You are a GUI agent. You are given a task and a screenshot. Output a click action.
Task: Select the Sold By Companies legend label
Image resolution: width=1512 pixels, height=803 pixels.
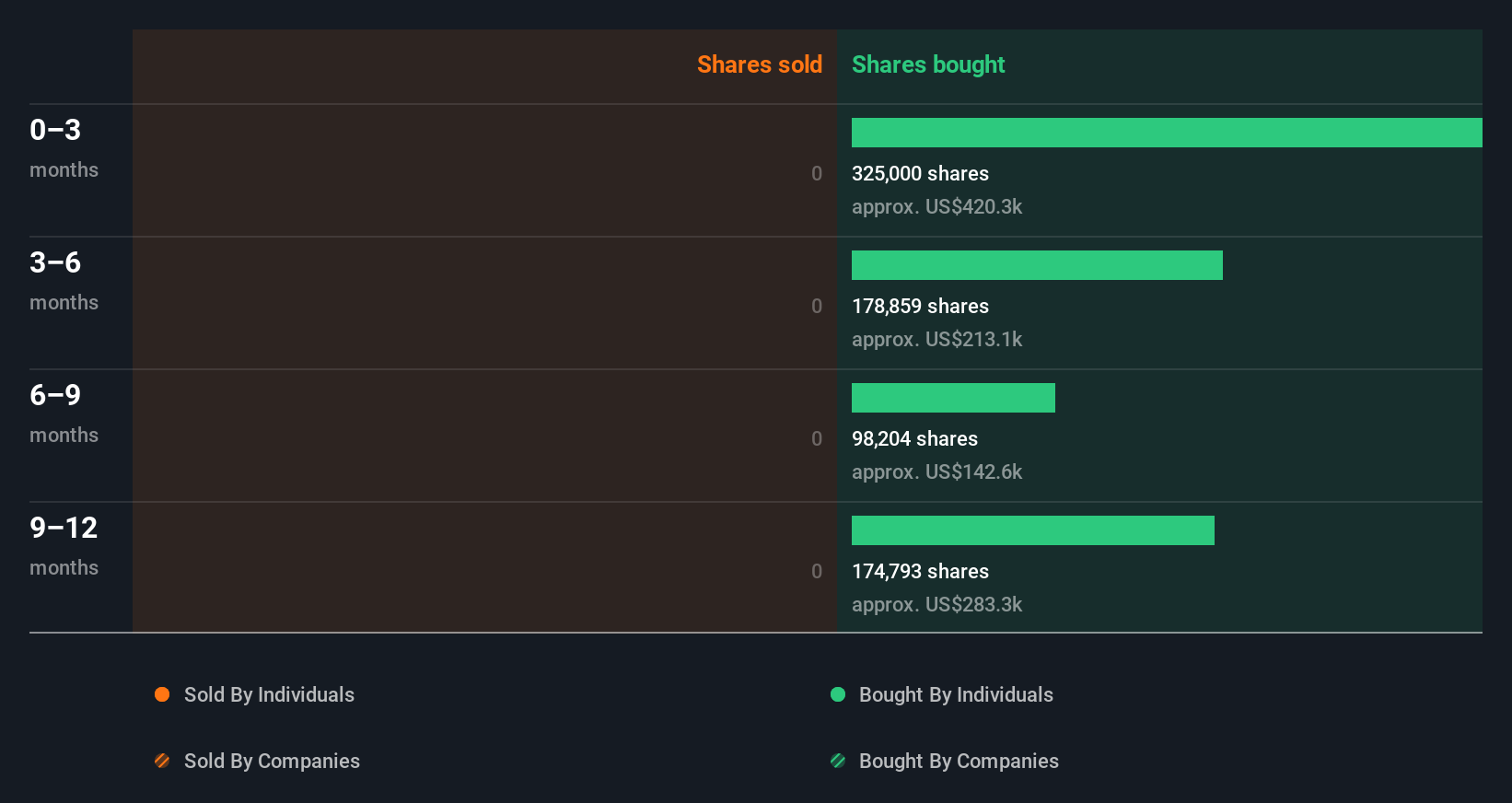point(272,761)
